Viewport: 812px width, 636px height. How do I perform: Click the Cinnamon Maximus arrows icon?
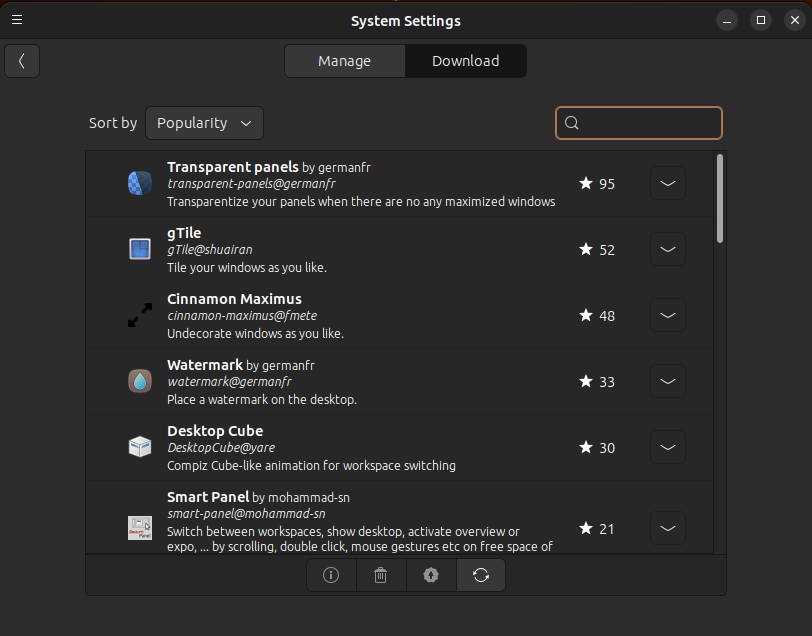[140, 315]
